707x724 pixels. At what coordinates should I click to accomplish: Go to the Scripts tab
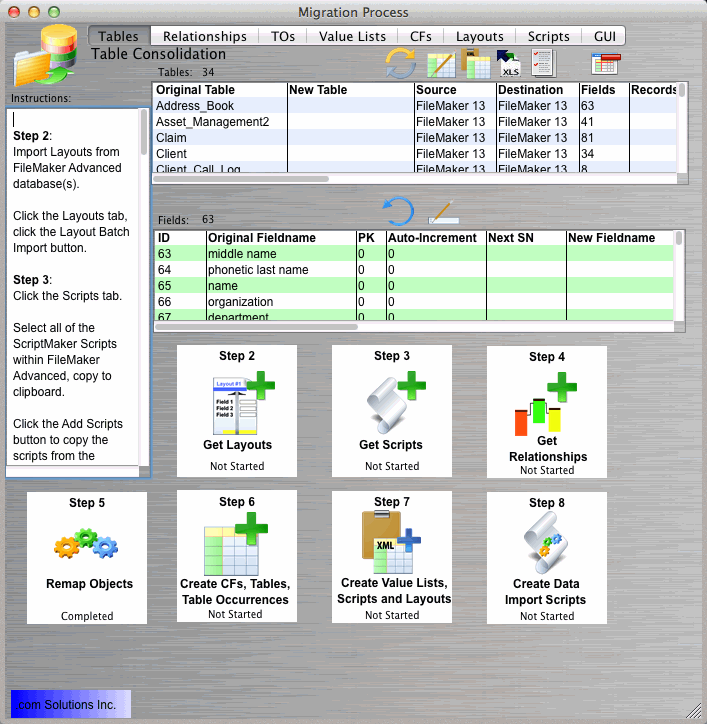click(x=549, y=36)
